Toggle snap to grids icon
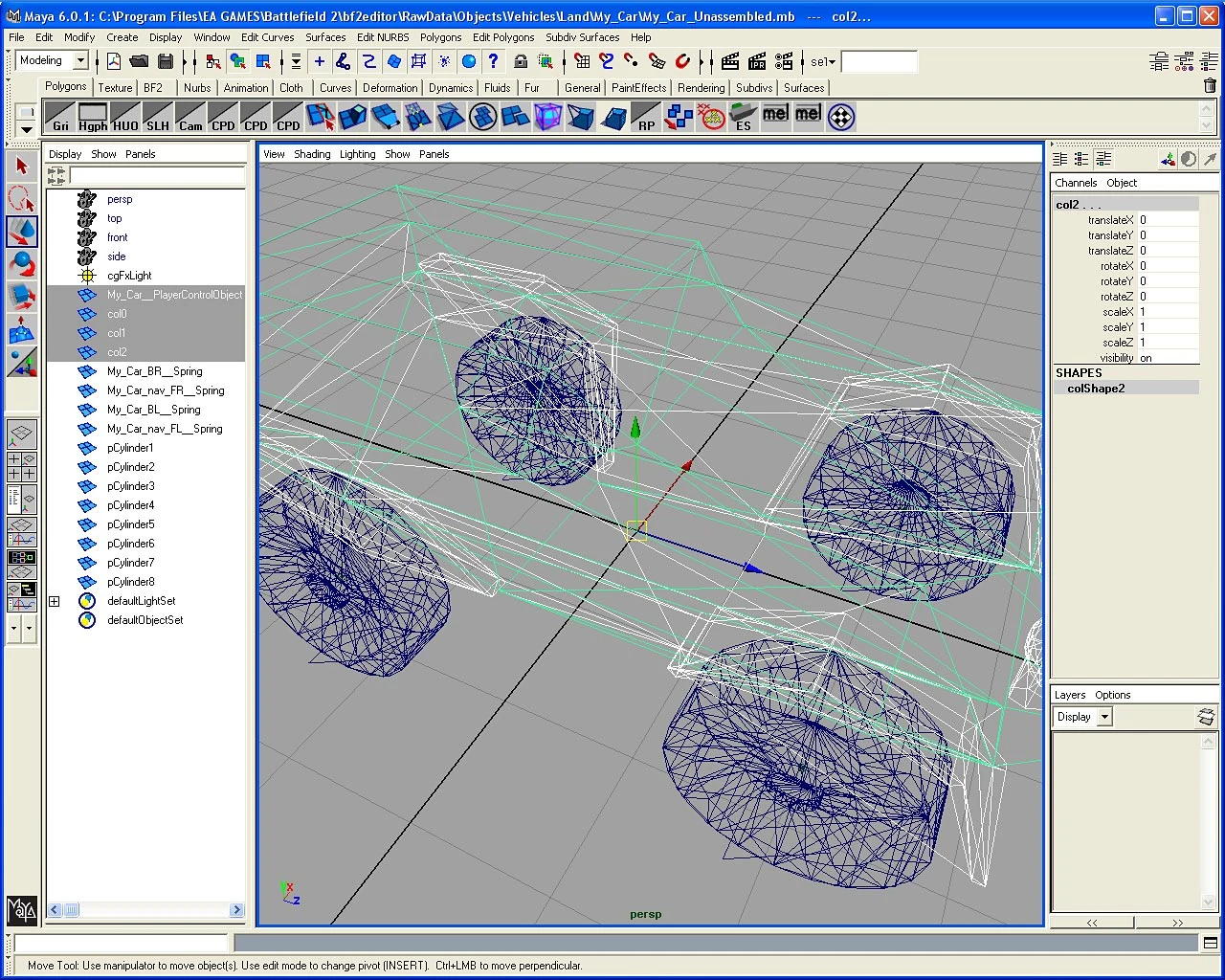Screen dimensions: 1225x980 coord(582,61)
